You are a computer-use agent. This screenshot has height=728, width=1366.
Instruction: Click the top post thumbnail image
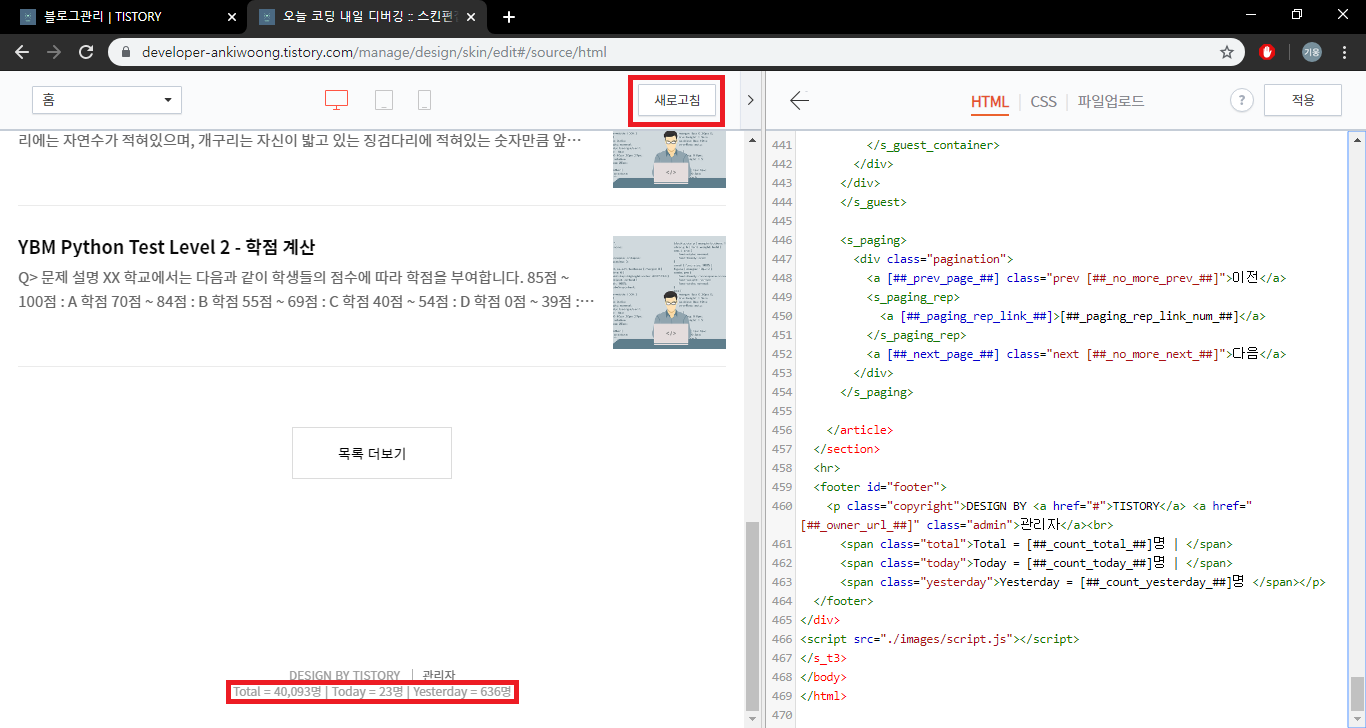(x=669, y=159)
